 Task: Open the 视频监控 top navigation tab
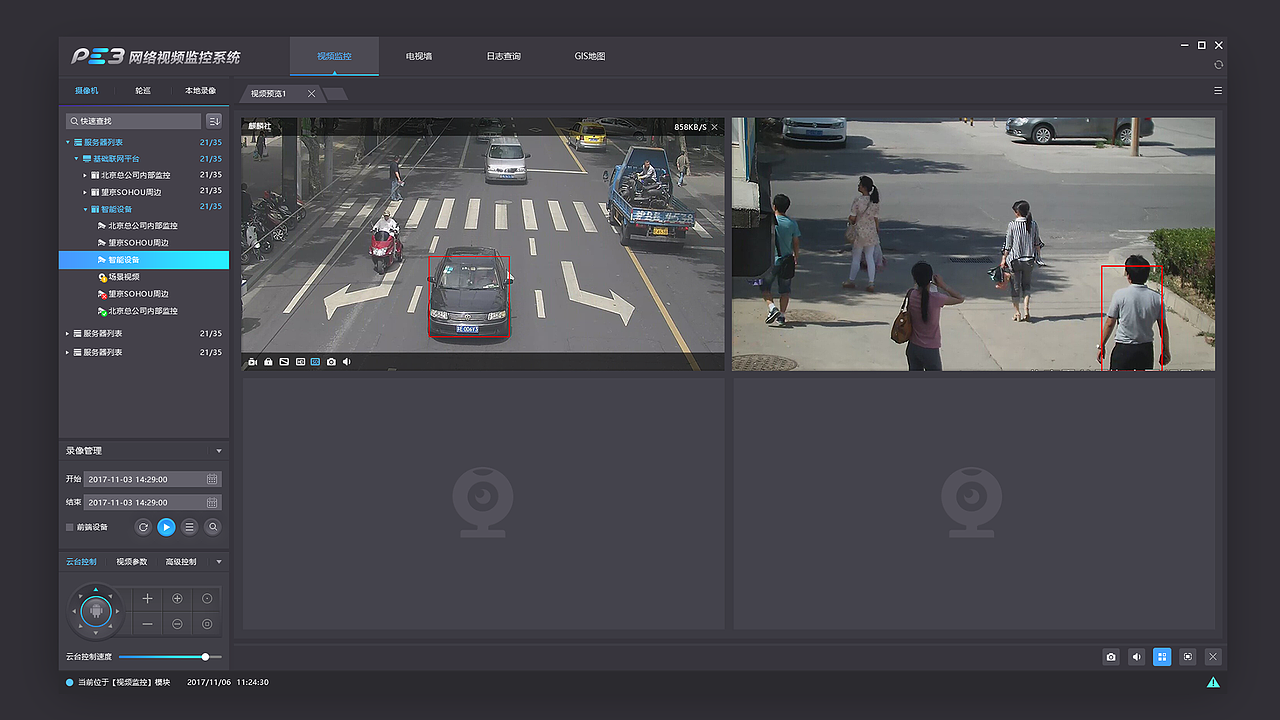[334, 56]
